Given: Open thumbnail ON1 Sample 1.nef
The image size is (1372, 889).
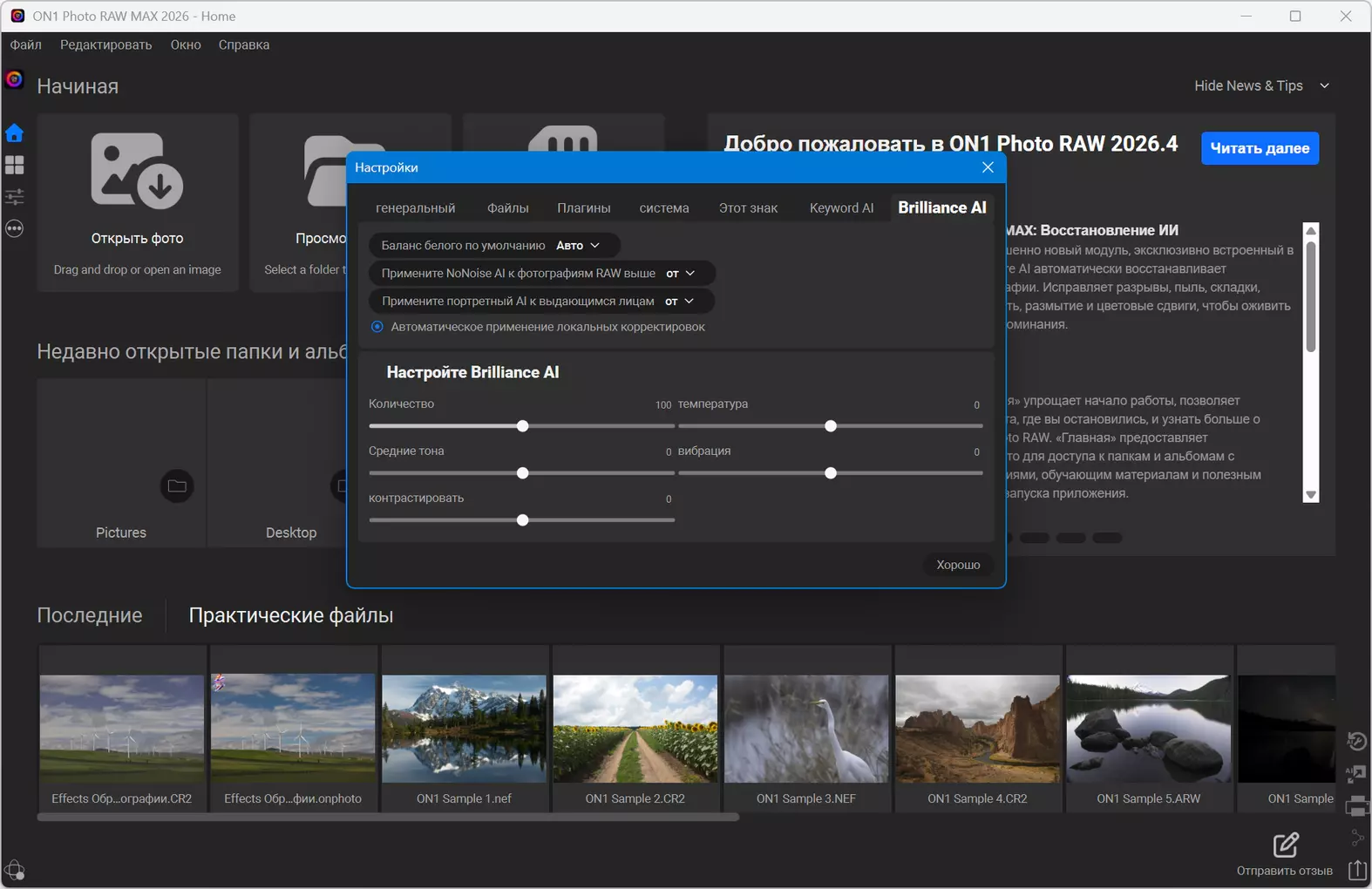Looking at the screenshot, I should [x=465, y=730].
